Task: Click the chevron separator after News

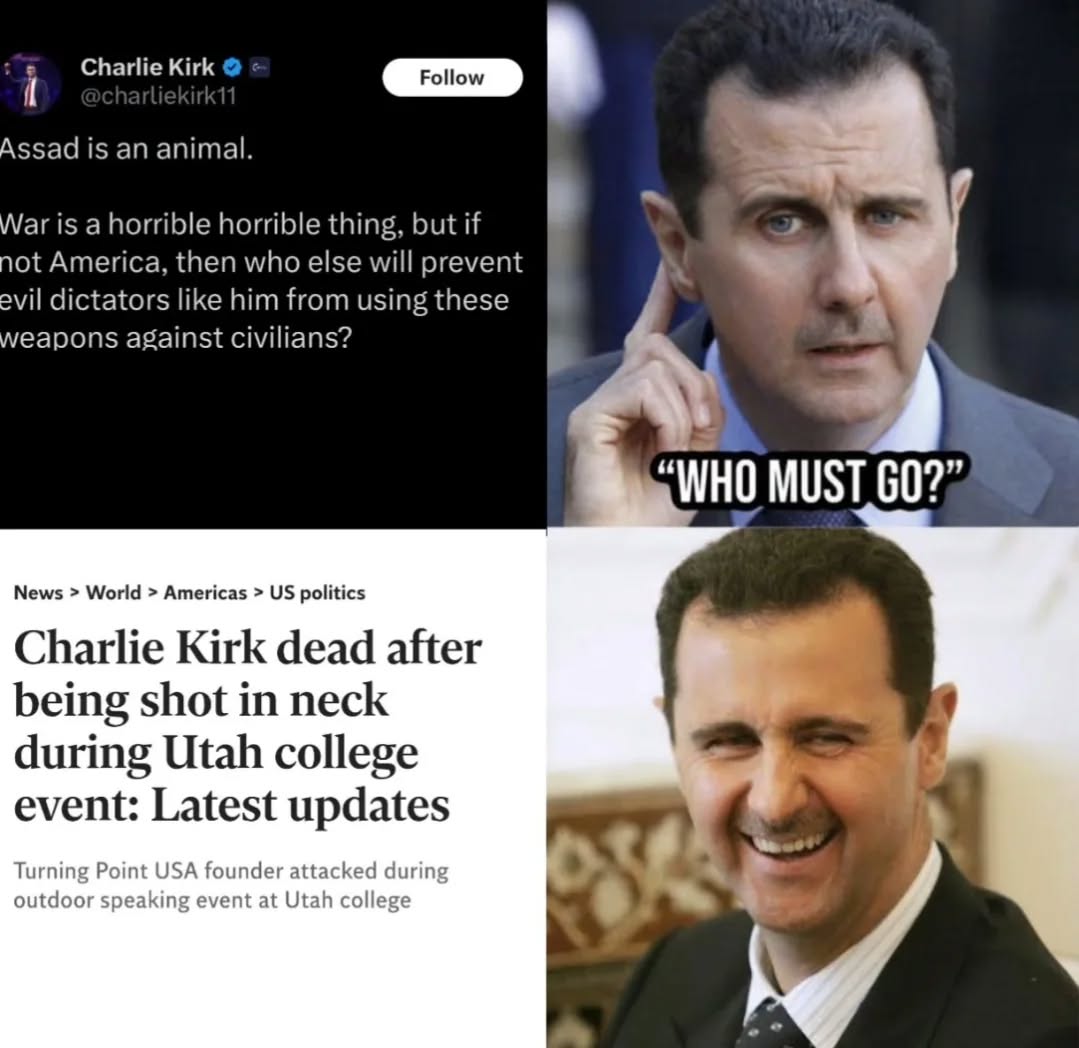Action: [75, 592]
